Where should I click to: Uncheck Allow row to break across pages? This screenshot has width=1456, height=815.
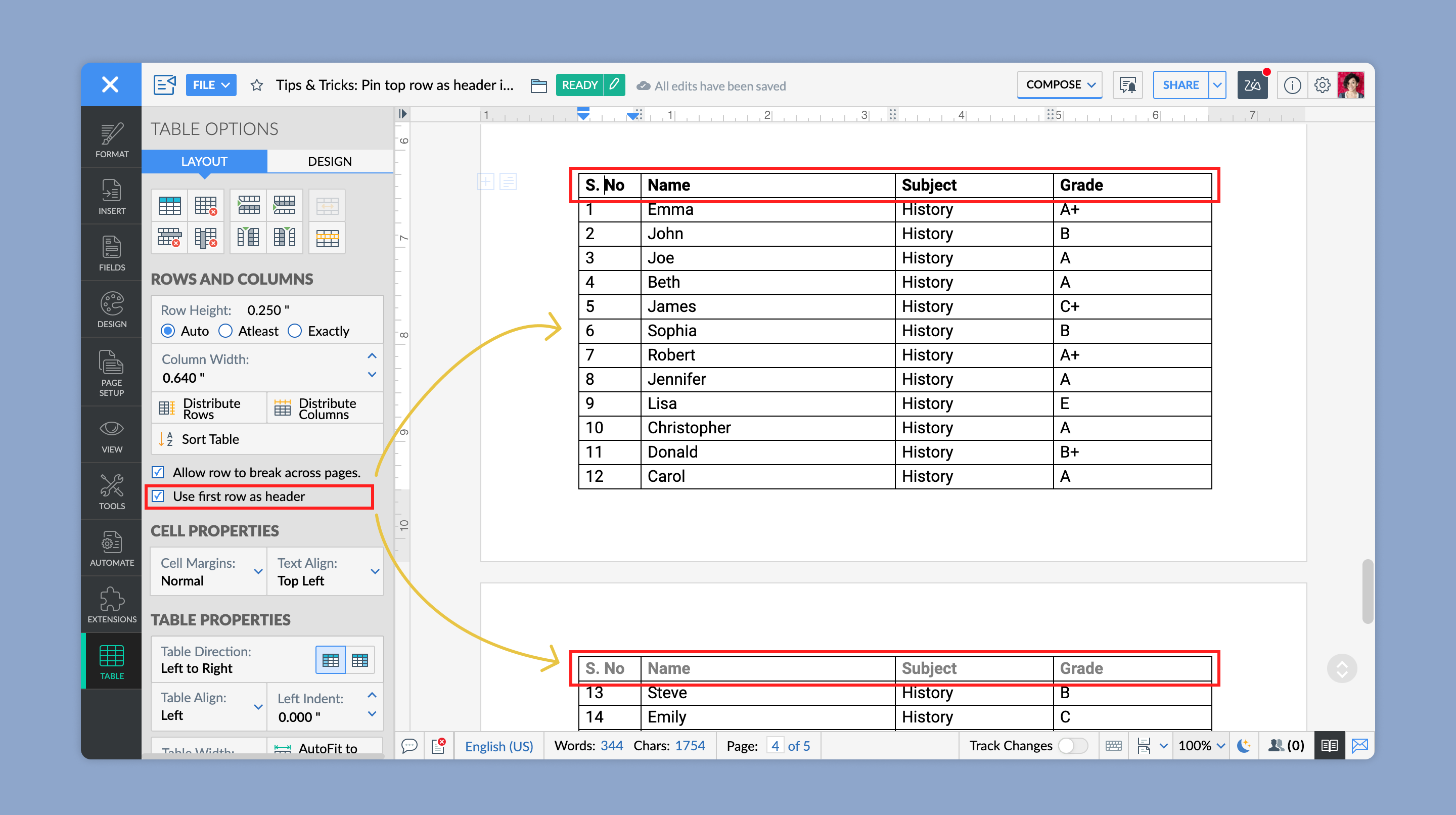click(x=157, y=473)
